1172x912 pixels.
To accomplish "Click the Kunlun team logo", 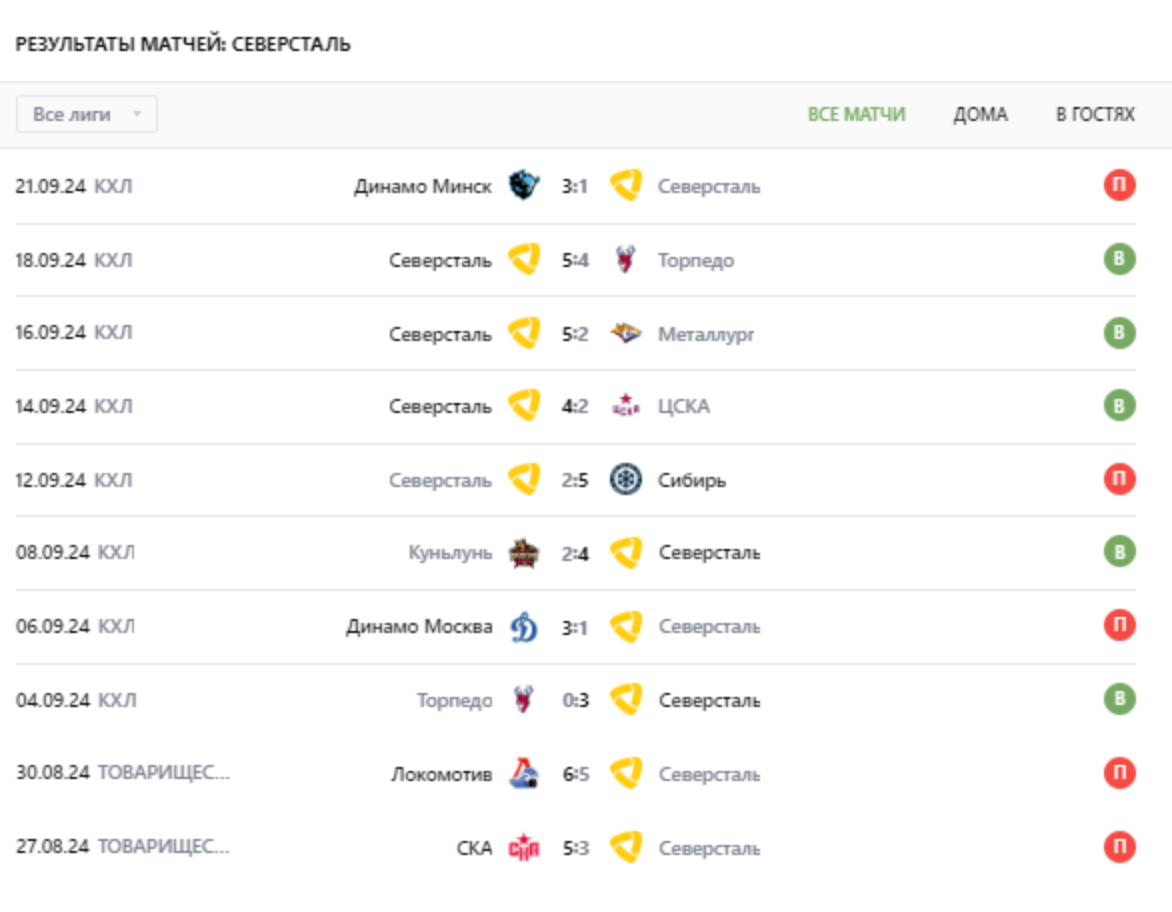I will click(523, 553).
